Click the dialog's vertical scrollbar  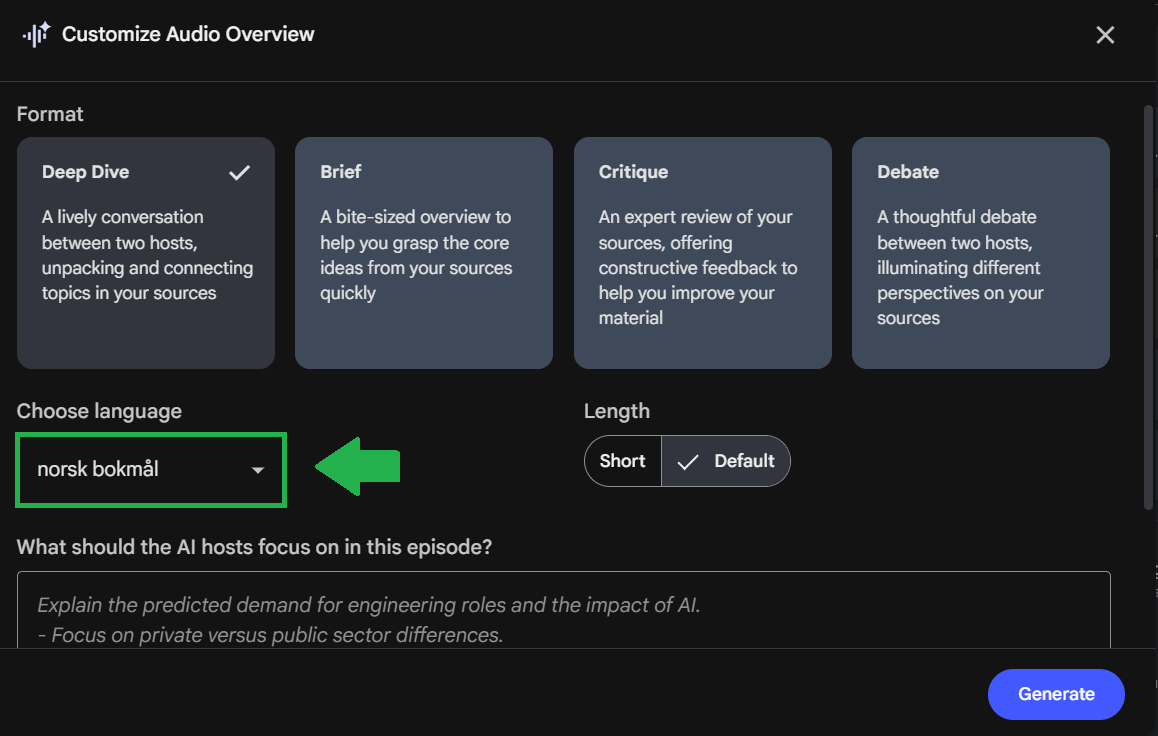click(x=1148, y=300)
